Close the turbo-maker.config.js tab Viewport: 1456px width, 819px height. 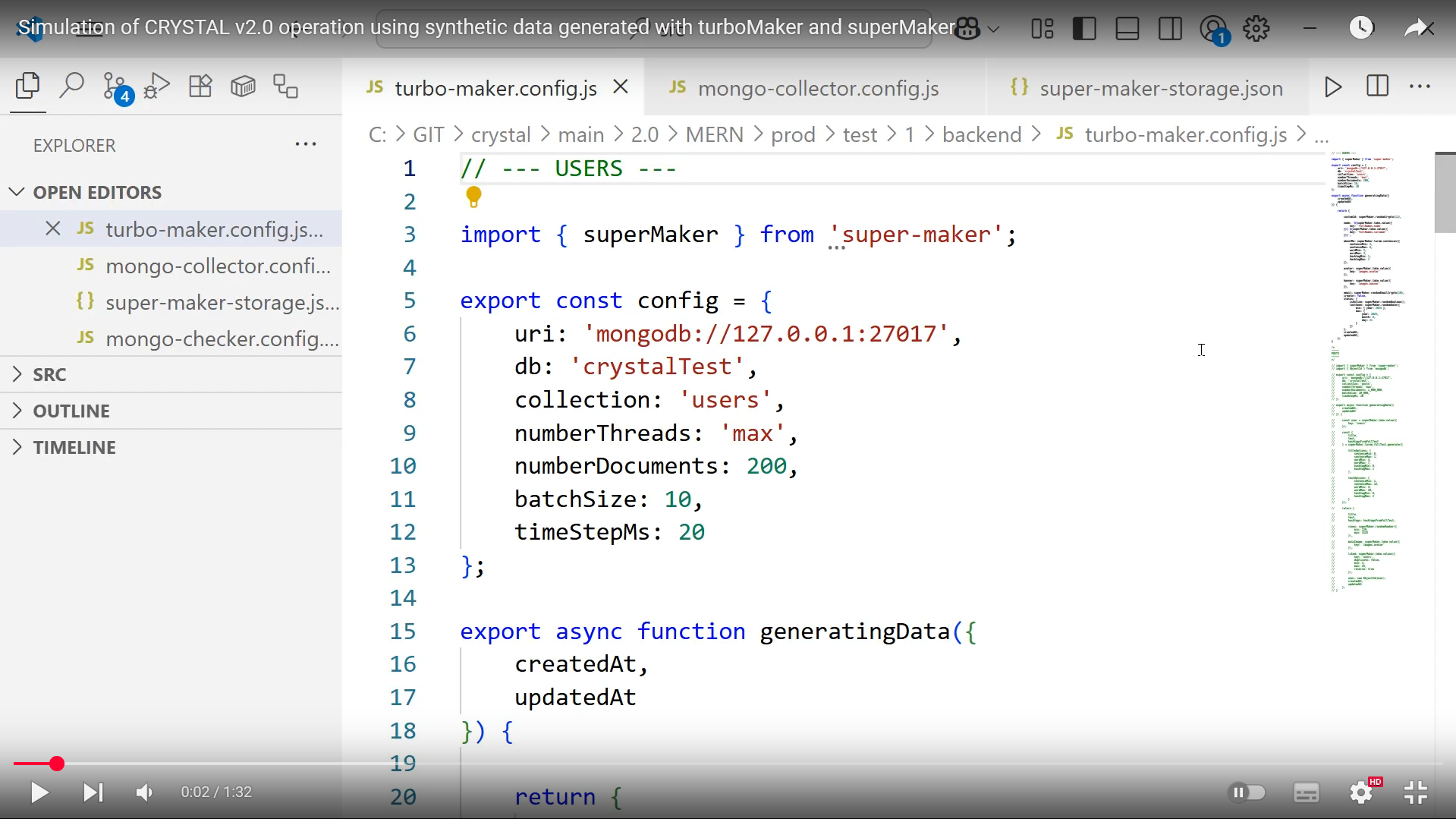coord(621,87)
